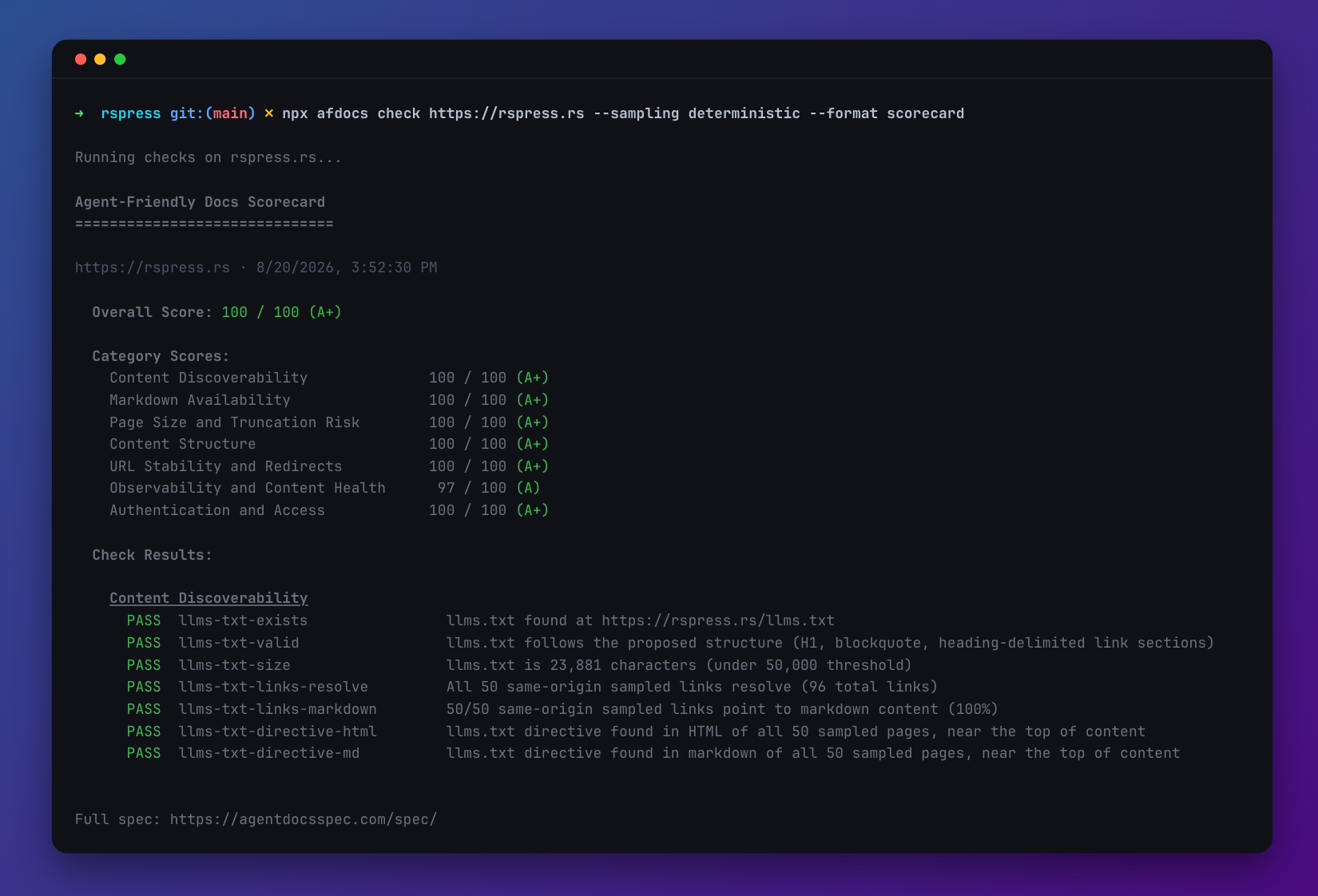Click 'Content Discoverability' in the Category Scores list
The height and width of the screenshot is (896, 1318).
coord(208,378)
